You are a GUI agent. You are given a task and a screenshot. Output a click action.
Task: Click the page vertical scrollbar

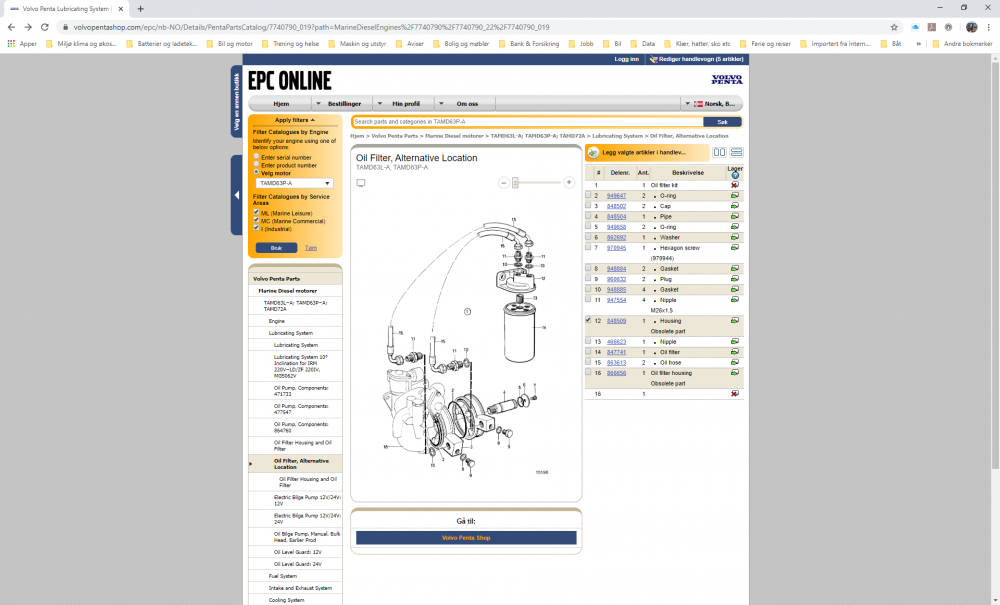tap(996, 265)
